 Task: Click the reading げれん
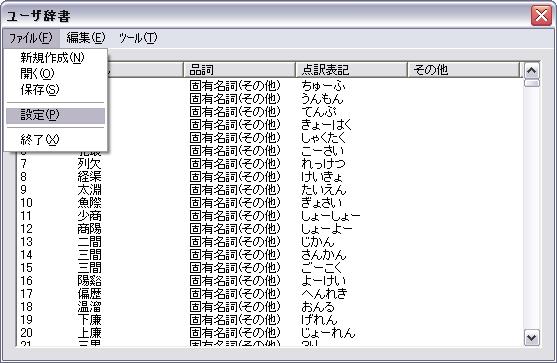pyautogui.click(x=319, y=320)
